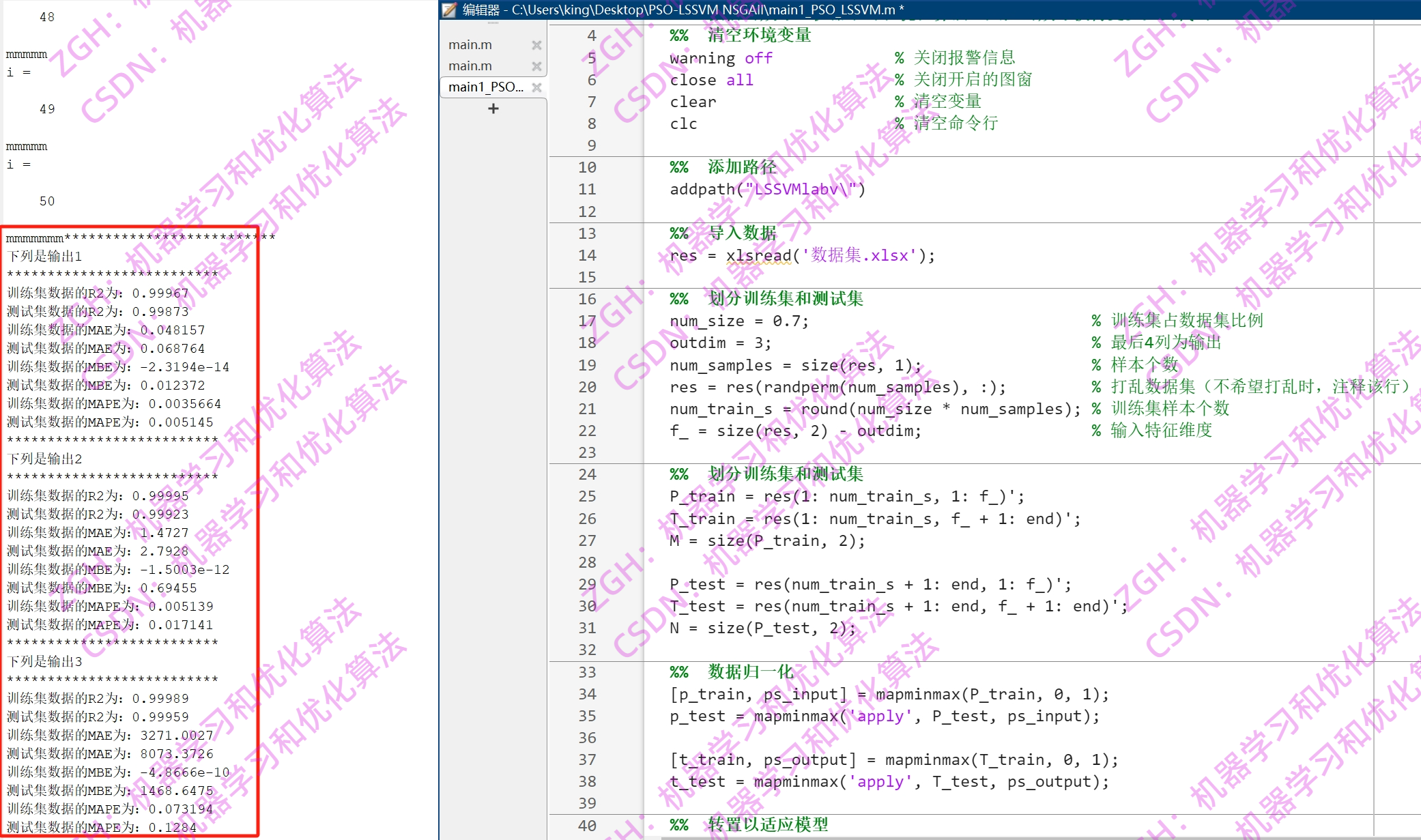The width and height of the screenshot is (1421, 840).
Task: Click the 数据归一化 section heading
Action: [x=751, y=672]
